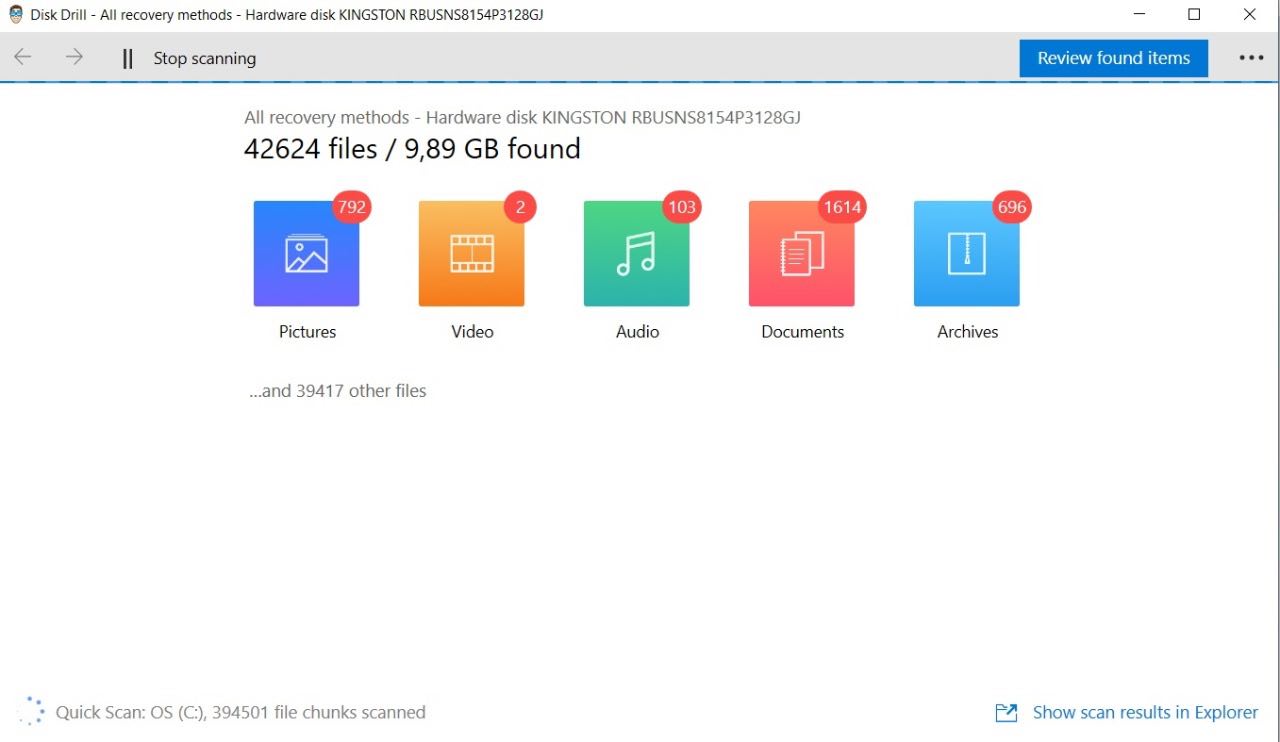Click the 103 badge on Audio
The width and height of the screenshot is (1280, 742).
click(x=682, y=207)
